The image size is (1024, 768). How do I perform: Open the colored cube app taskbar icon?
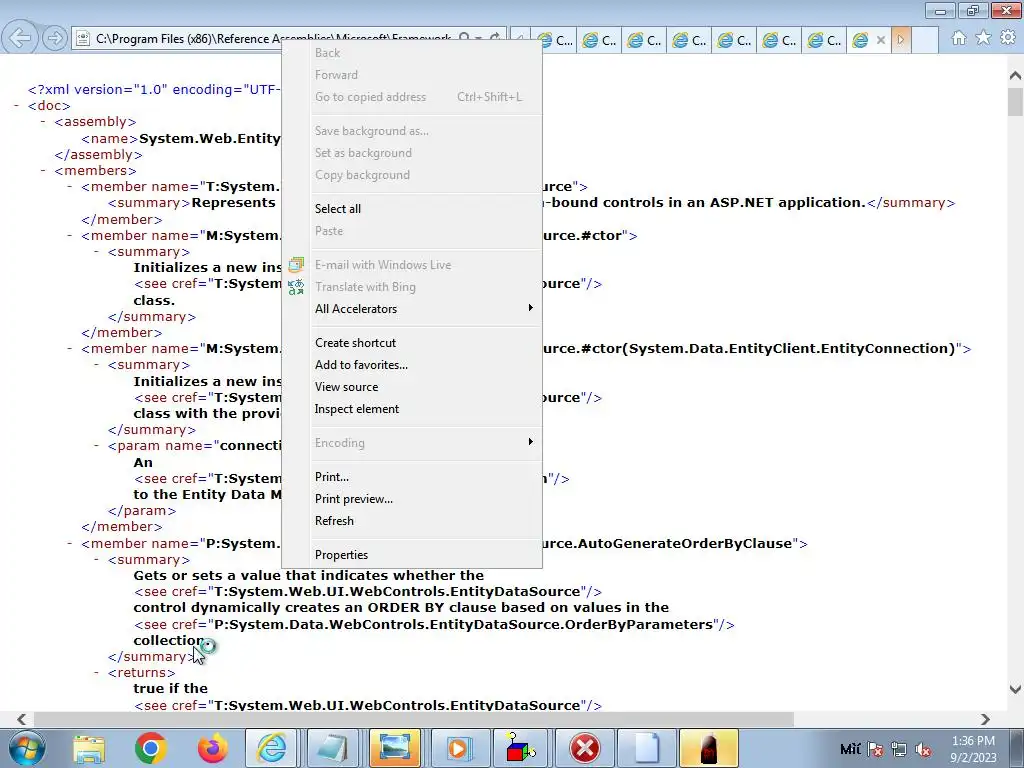pos(519,748)
